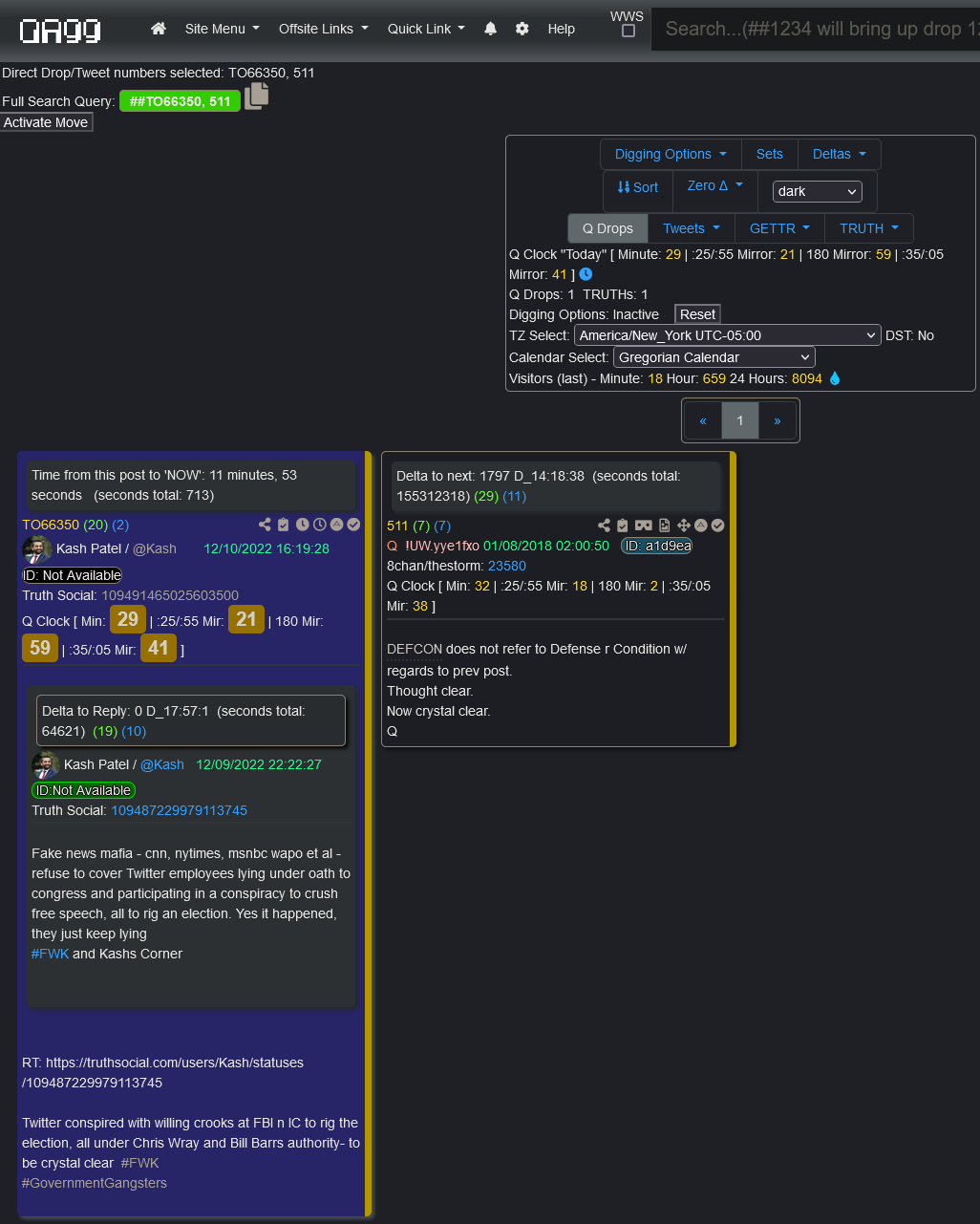This screenshot has height=1224, width=980.
Task: Click the #FWK hashtag in reply post
Action: (x=50, y=954)
